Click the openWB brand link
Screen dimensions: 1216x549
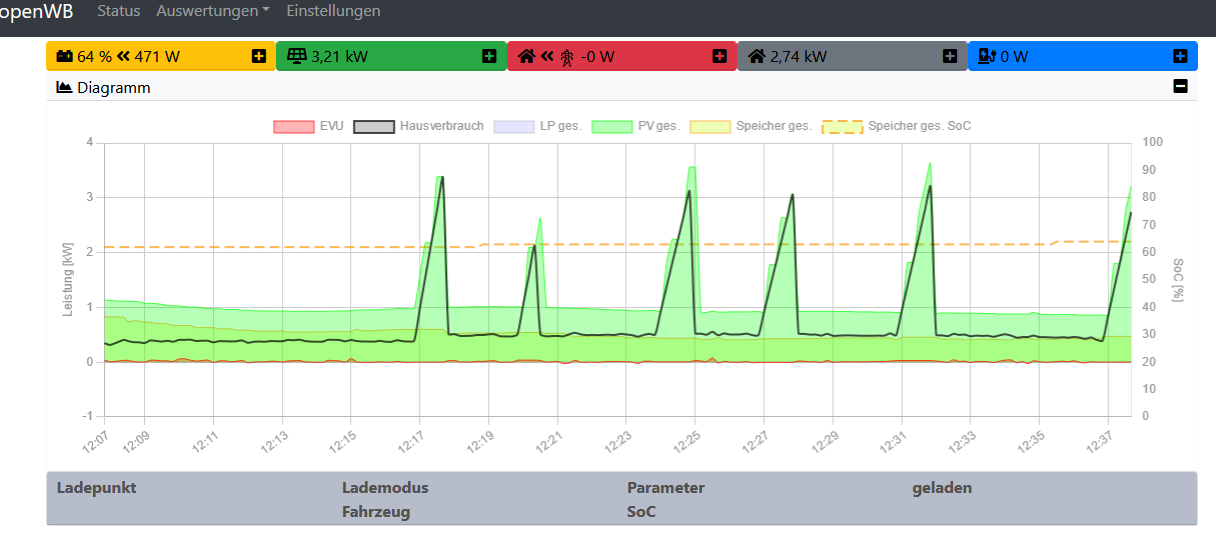[x=36, y=11]
